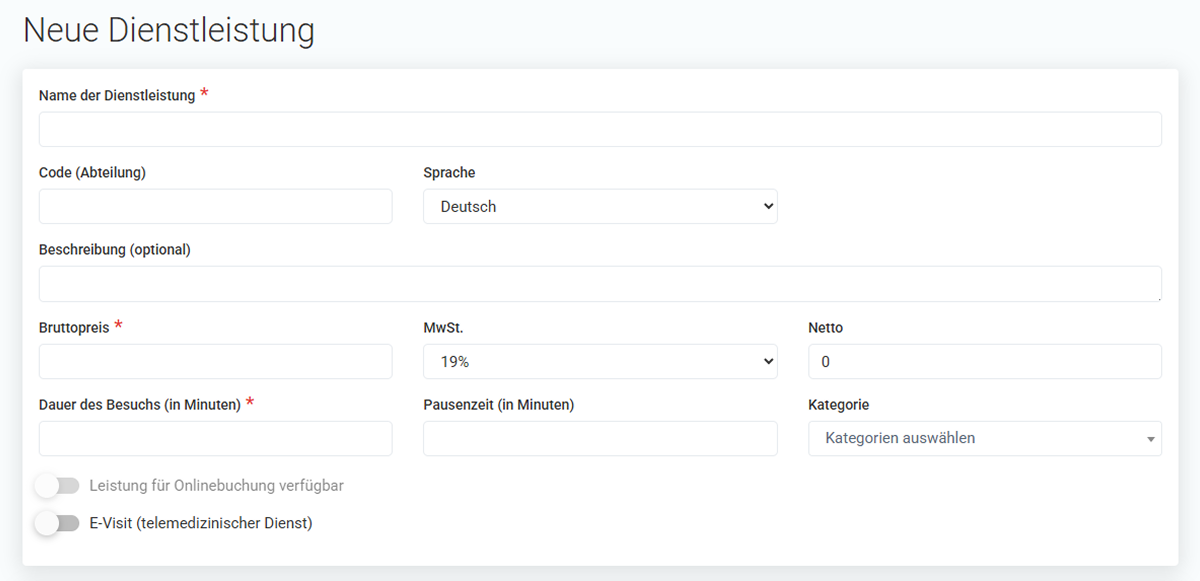Toggle the Leistung für Onlinebuchung verfügbar switch

point(57,486)
